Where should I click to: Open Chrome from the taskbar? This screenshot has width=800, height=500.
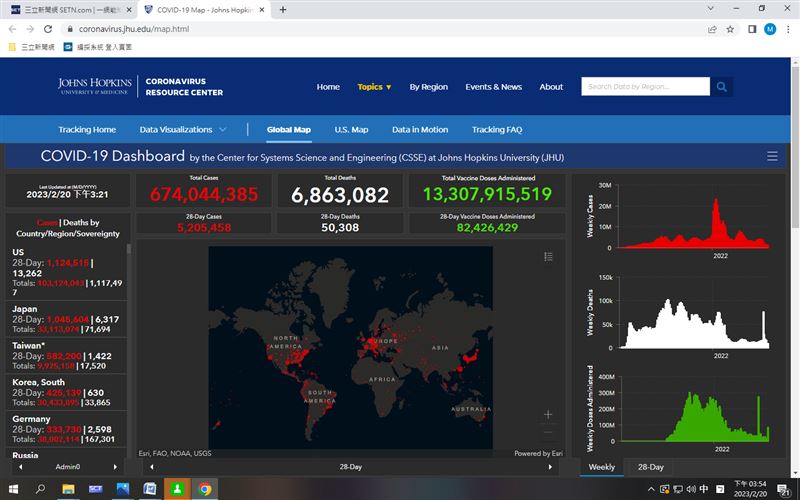205,489
